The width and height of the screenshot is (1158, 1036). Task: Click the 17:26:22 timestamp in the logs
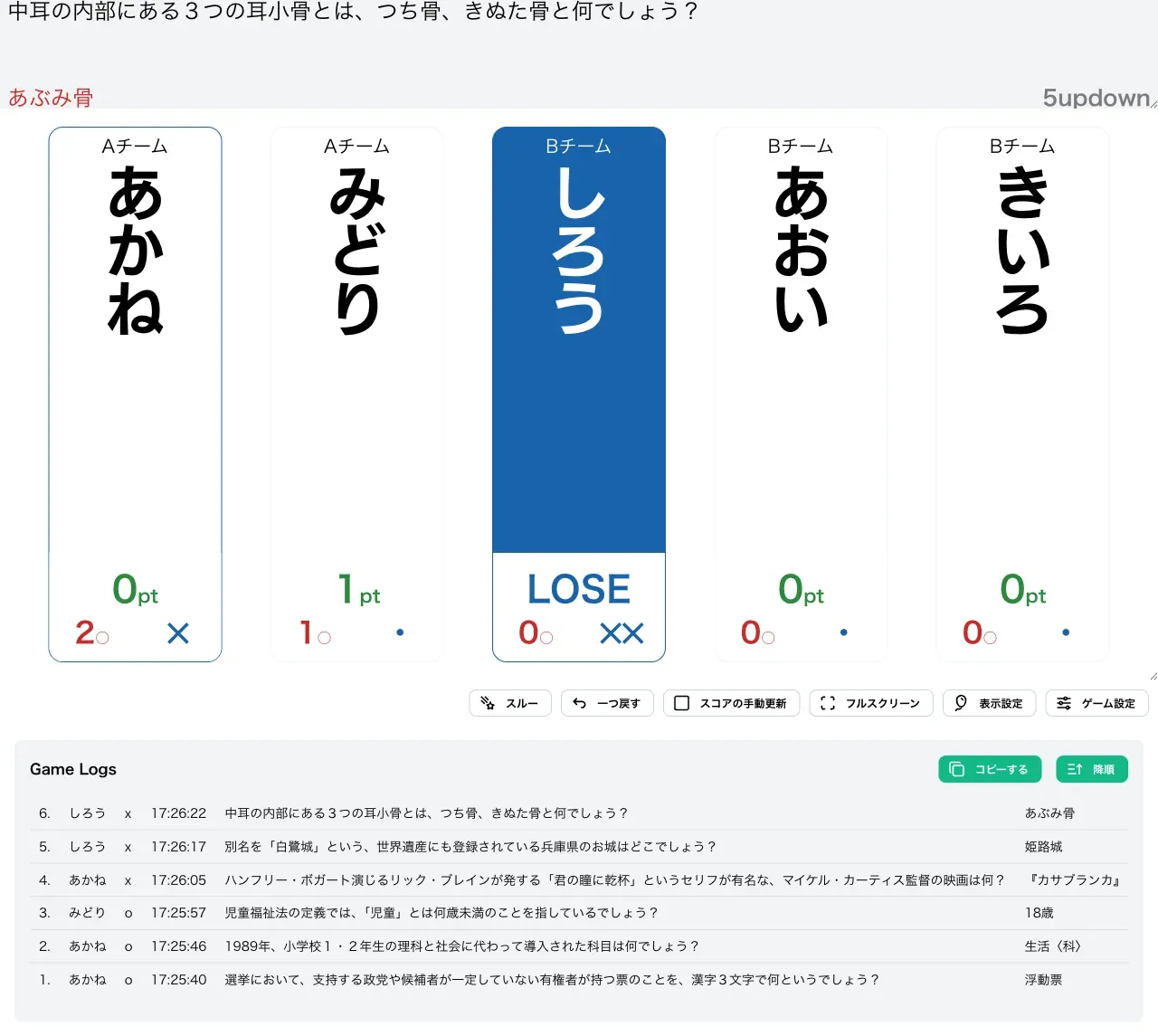pos(178,813)
